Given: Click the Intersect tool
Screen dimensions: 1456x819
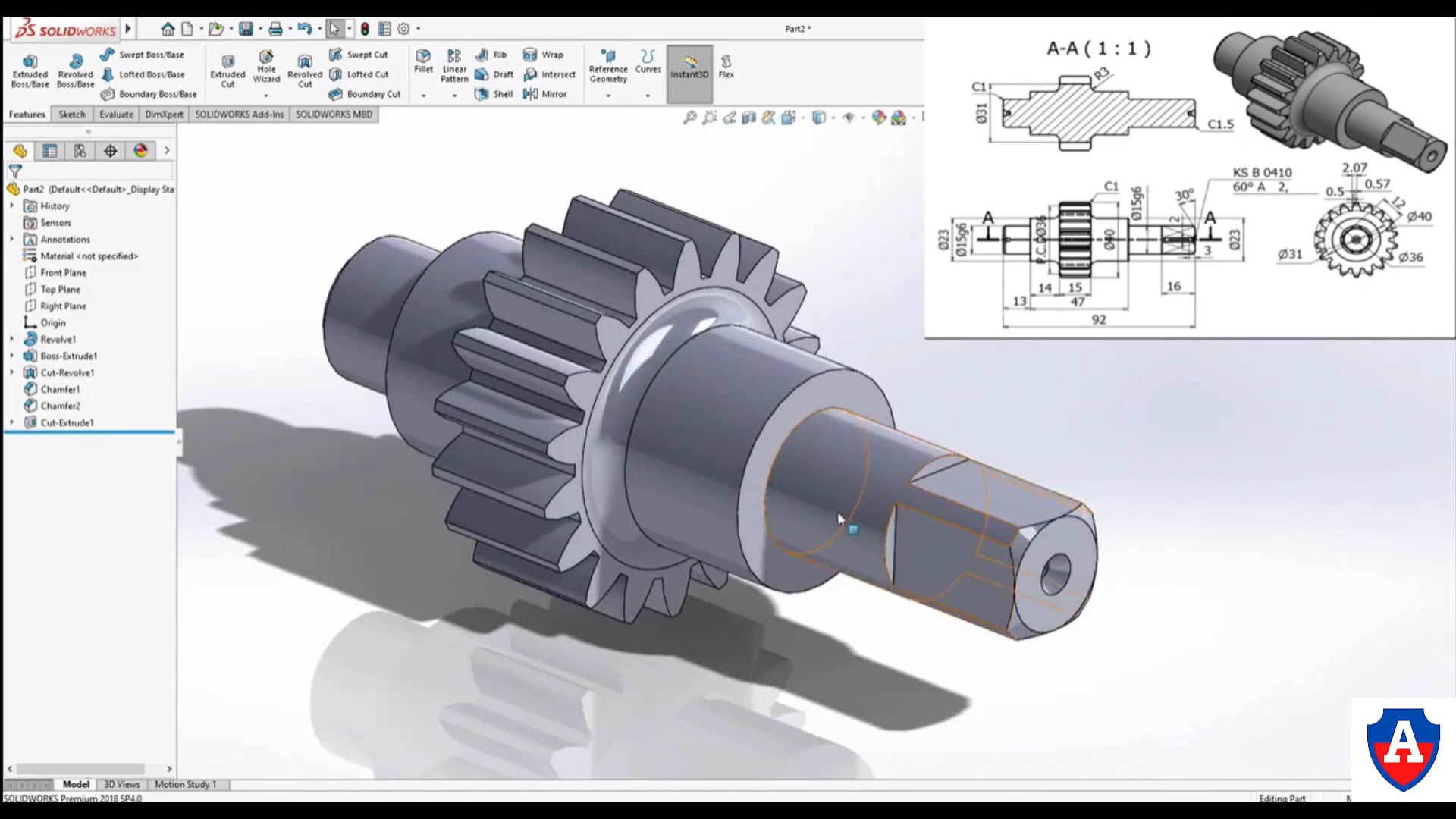Looking at the screenshot, I should point(550,74).
